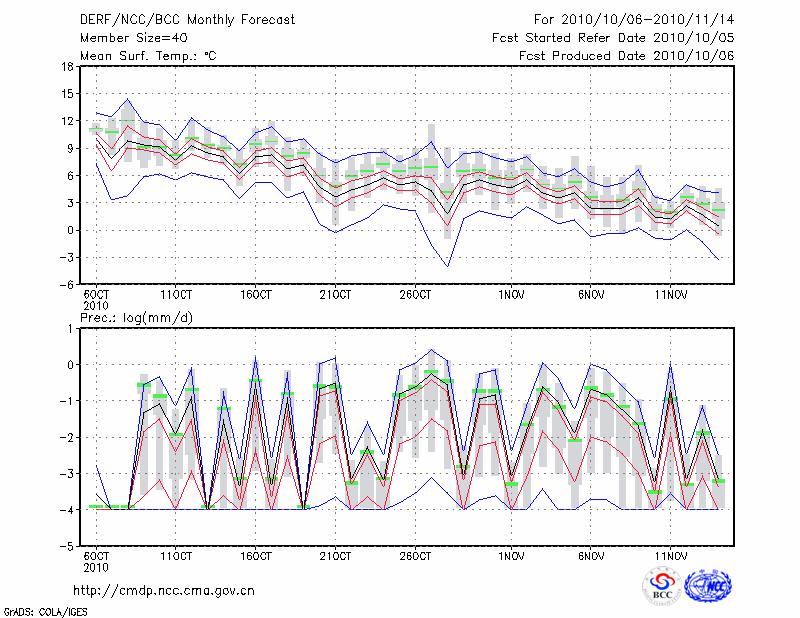Click the Mean Surf. Temp. label
Viewport: 800px width, 618px height.
pyautogui.click(x=148, y=56)
